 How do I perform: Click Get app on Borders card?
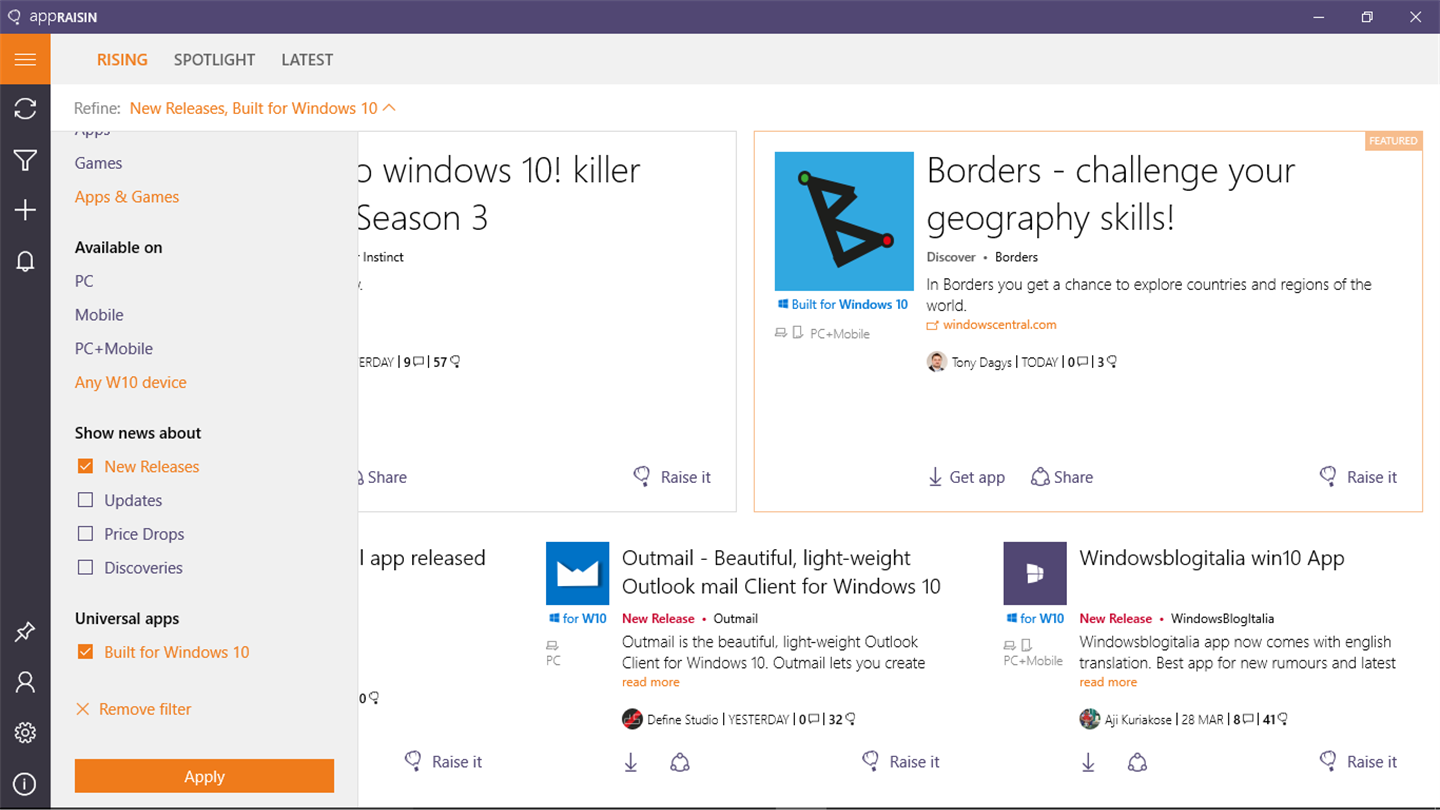point(966,477)
